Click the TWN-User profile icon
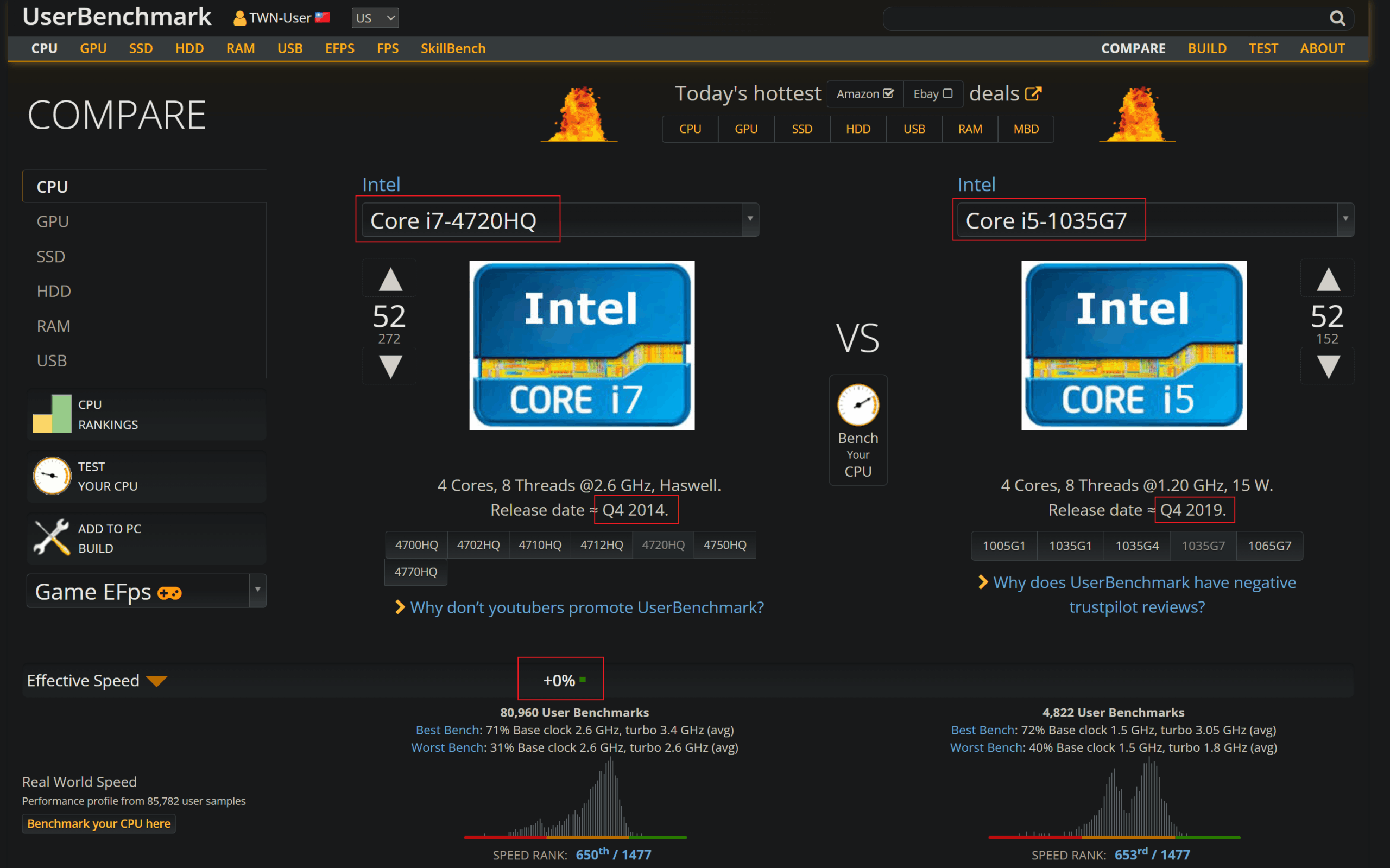 coord(239,19)
